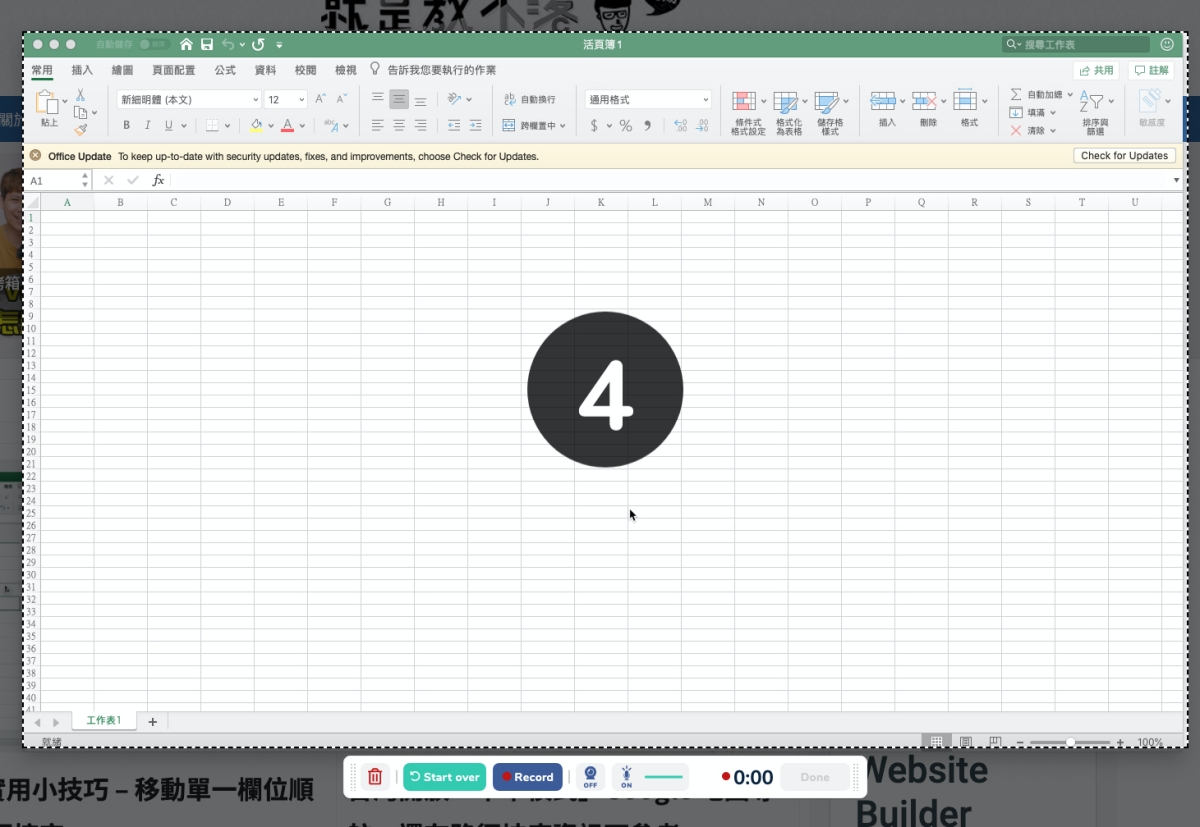1200x827 pixels.
Task: Switch to the 插入 ribbon tab
Action: pyautogui.click(x=82, y=70)
